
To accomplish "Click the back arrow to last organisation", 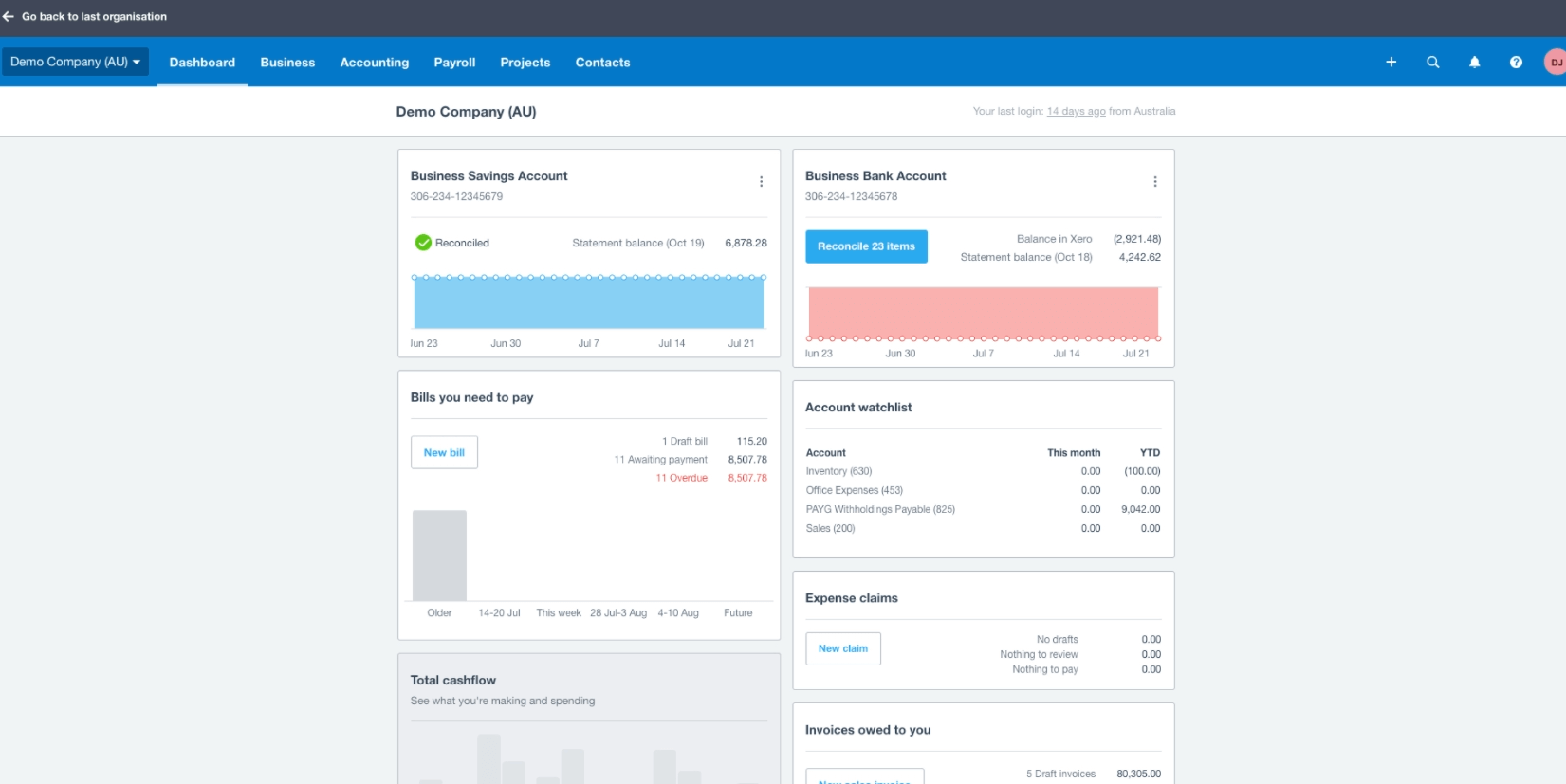I will (9, 17).
